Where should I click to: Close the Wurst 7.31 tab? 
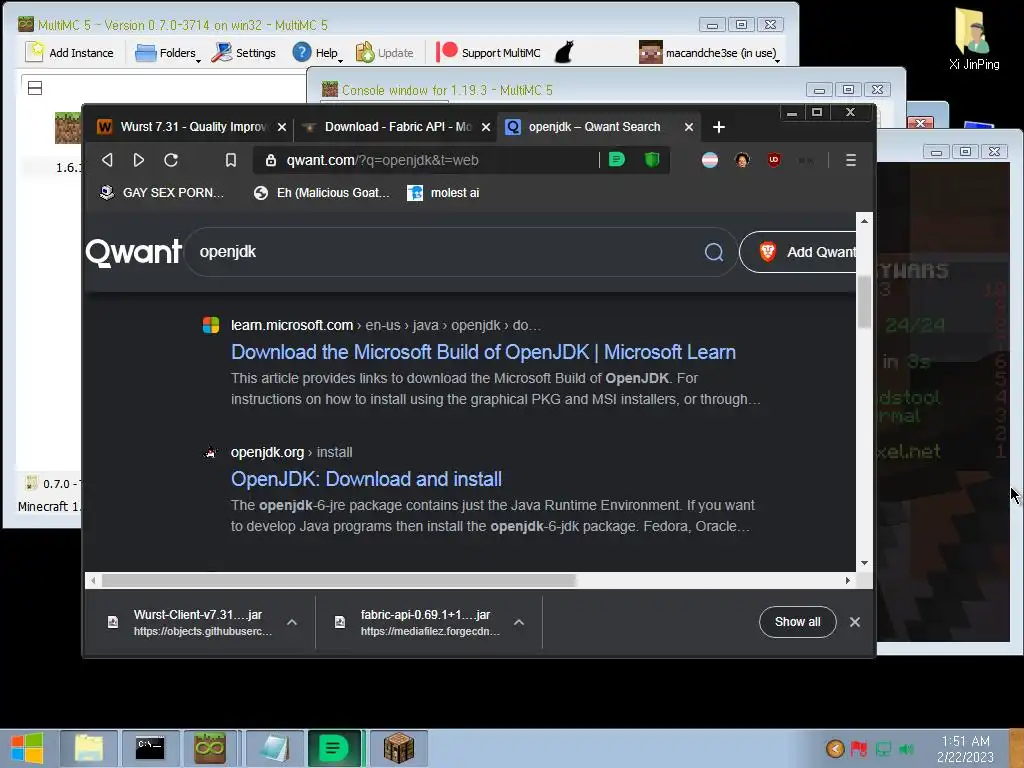coord(281,127)
